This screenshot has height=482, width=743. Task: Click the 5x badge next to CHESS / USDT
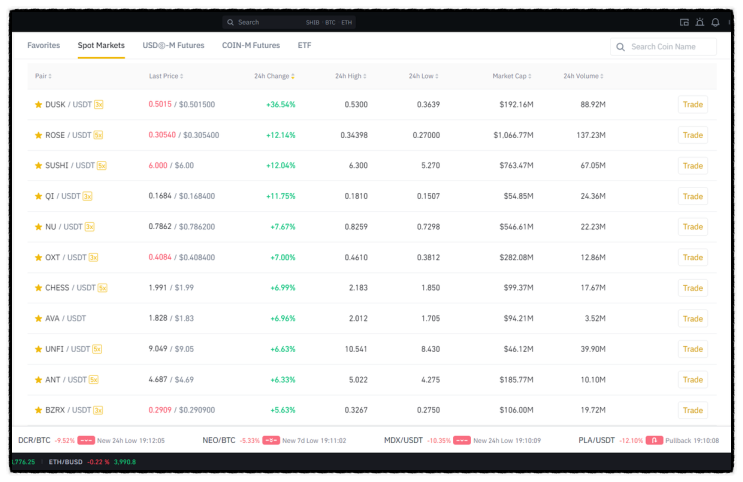coord(102,288)
